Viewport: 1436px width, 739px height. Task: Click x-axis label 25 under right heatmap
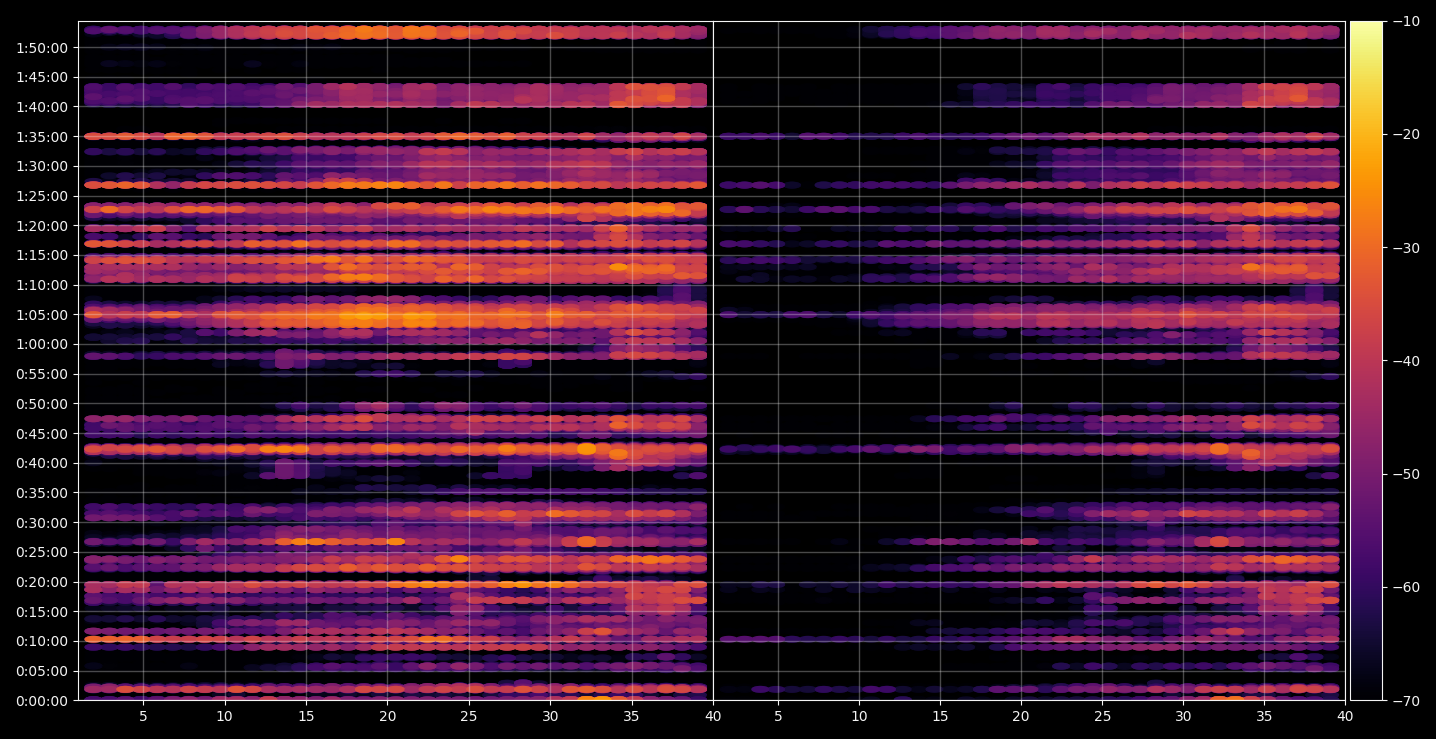pyautogui.click(x=1102, y=717)
